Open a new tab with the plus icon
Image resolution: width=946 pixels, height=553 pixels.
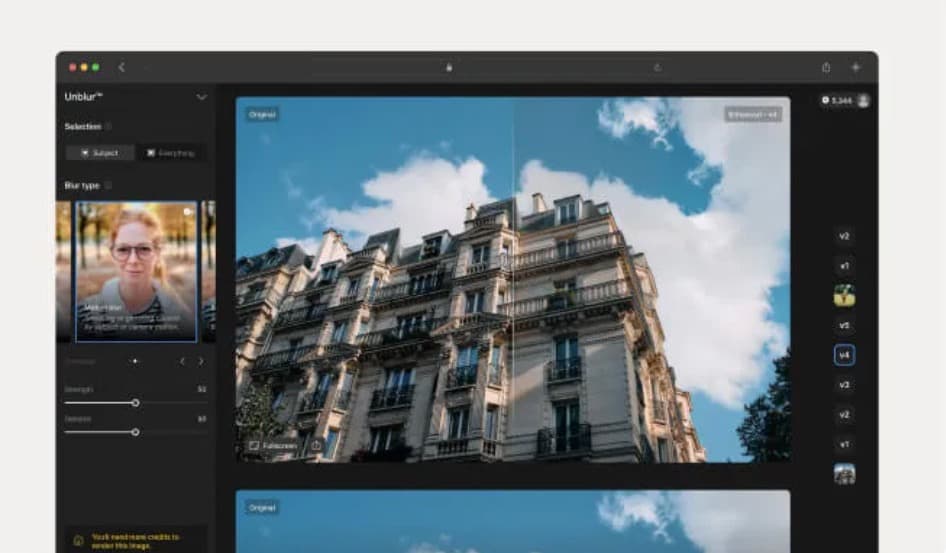pyautogui.click(x=856, y=68)
